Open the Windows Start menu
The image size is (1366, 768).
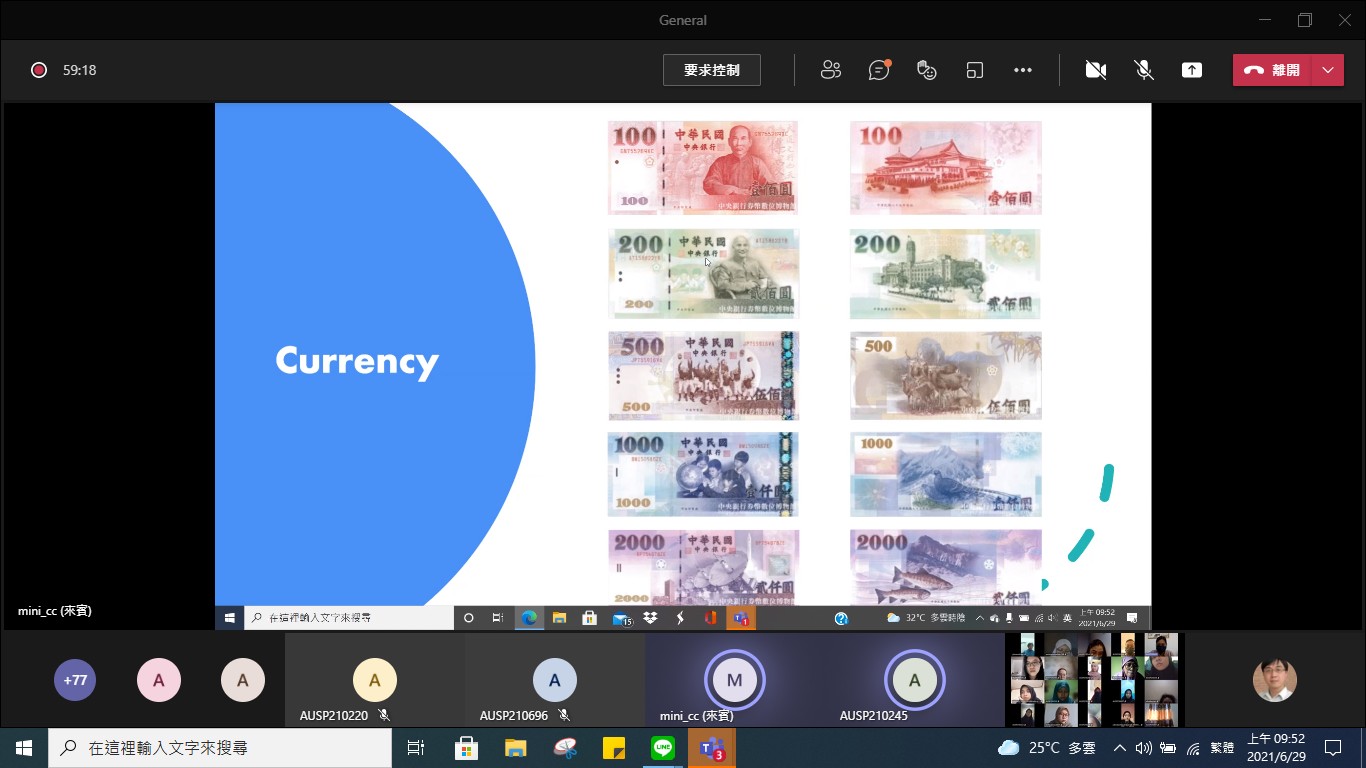click(x=24, y=747)
